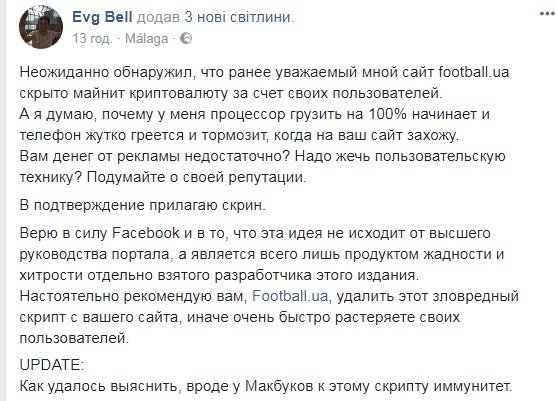Follow the blue Football.ua link
This screenshot has height=401, width=556.
[290, 296]
